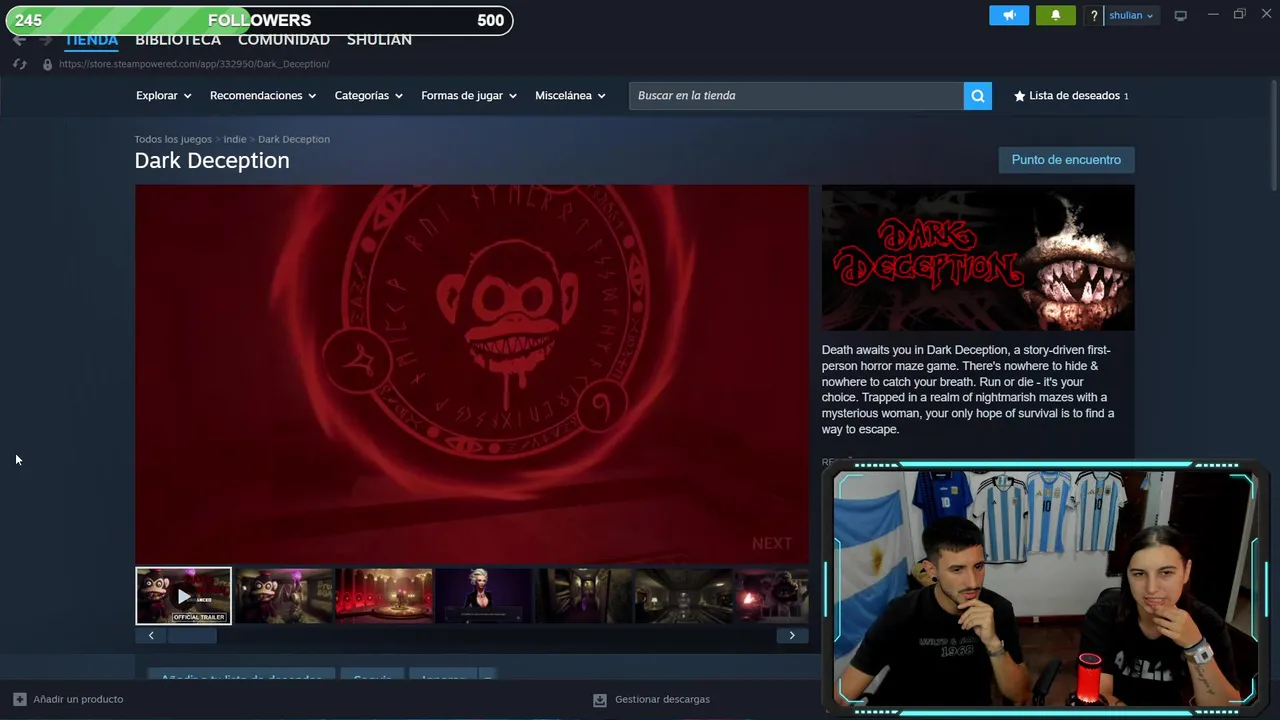Click the Indie breadcrumb link
1280x720 pixels.
[x=235, y=139]
